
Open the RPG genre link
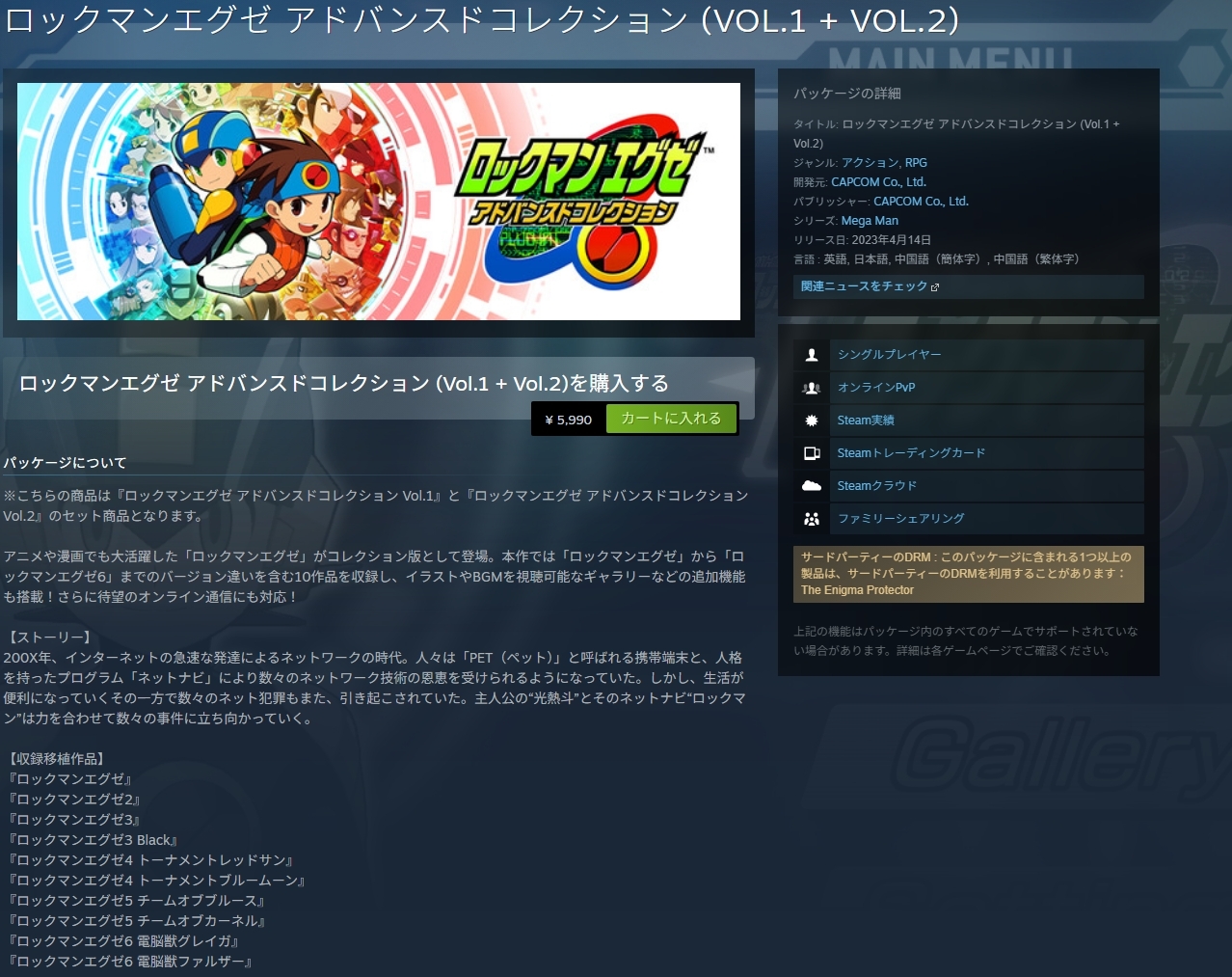(916, 163)
